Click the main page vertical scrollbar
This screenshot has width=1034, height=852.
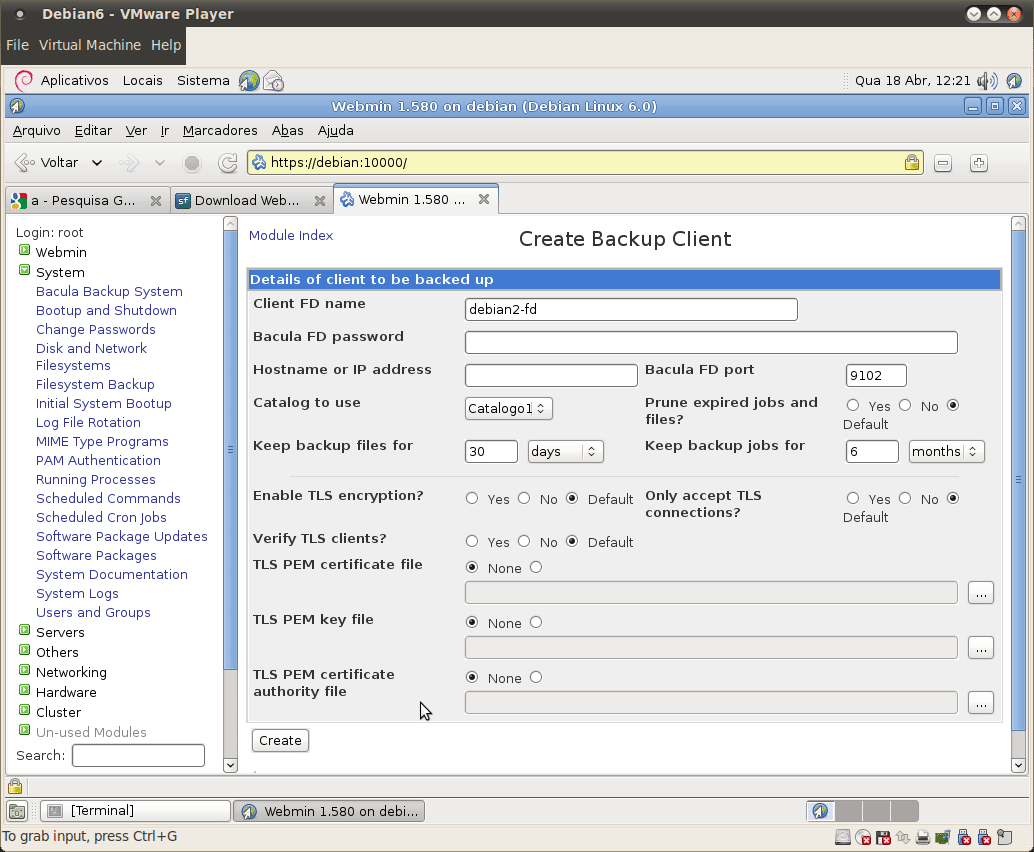(1018, 479)
